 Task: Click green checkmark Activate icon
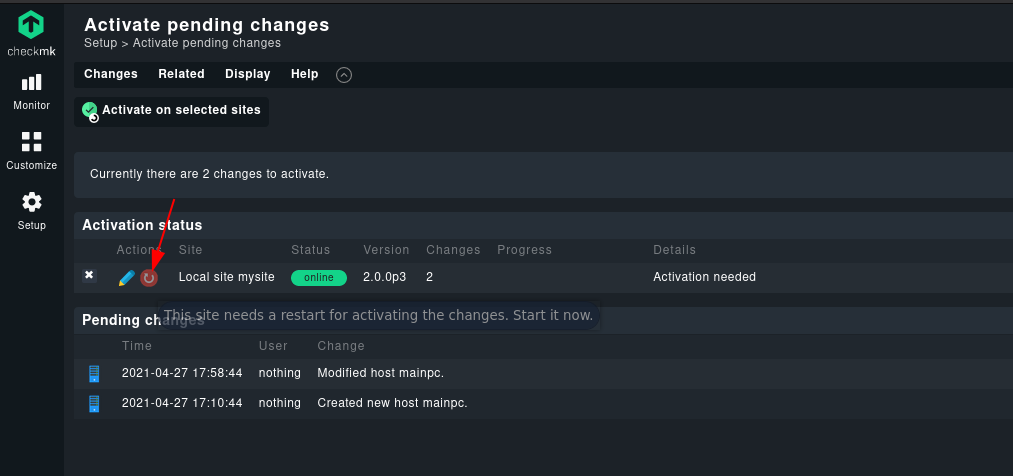[90, 111]
